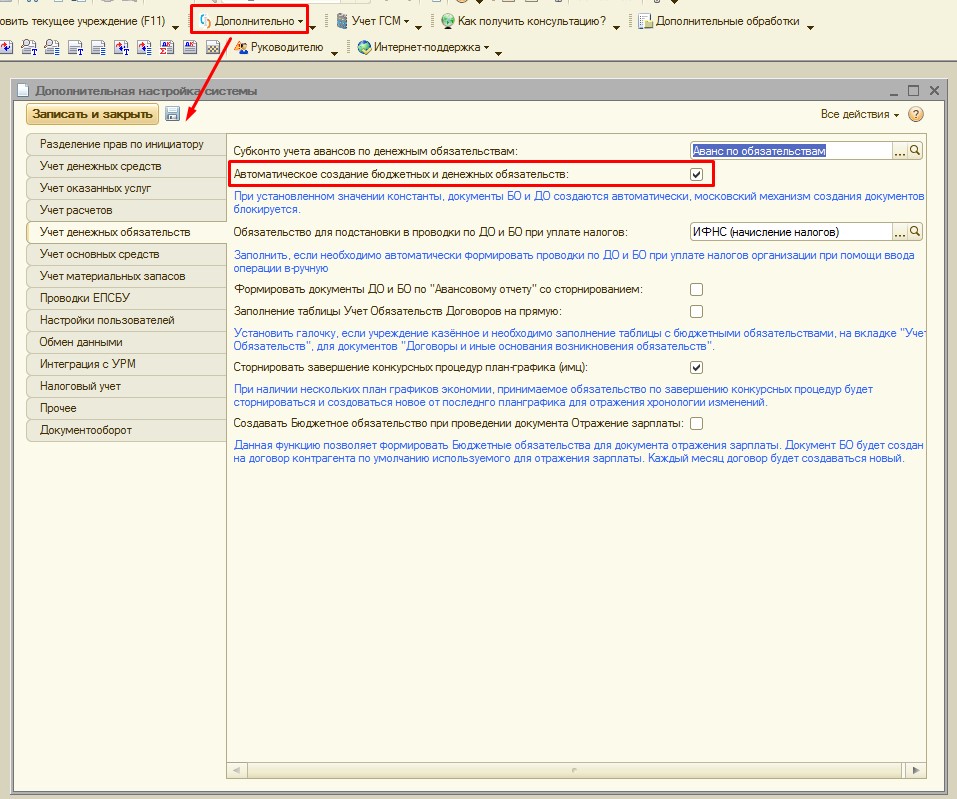957x799 pixels.
Task: Expand the Все действия dropdown
Action: click(859, 114)
